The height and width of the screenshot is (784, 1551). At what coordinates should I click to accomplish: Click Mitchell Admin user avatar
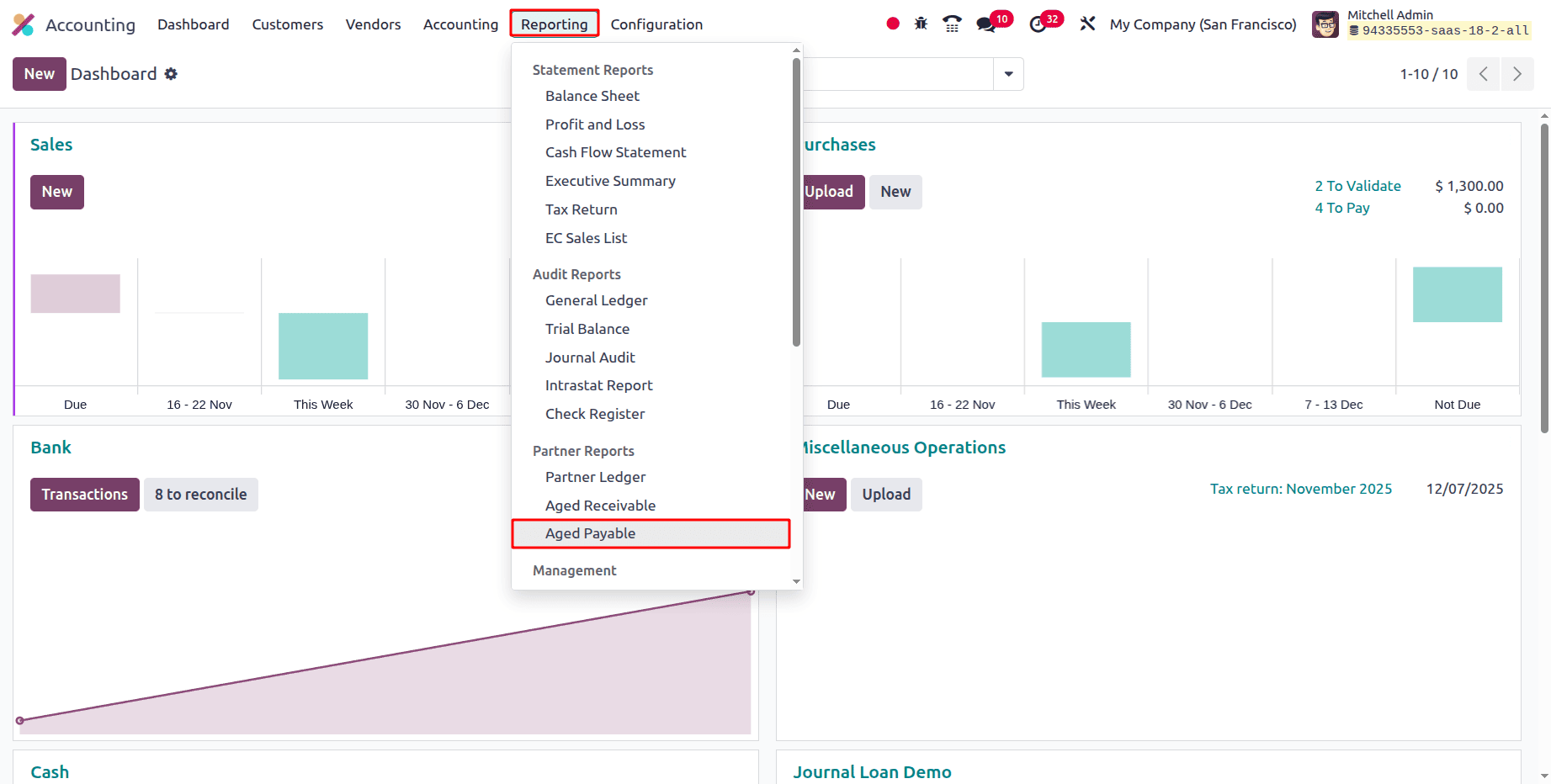pyautogui.click(x=1325, y=24)
